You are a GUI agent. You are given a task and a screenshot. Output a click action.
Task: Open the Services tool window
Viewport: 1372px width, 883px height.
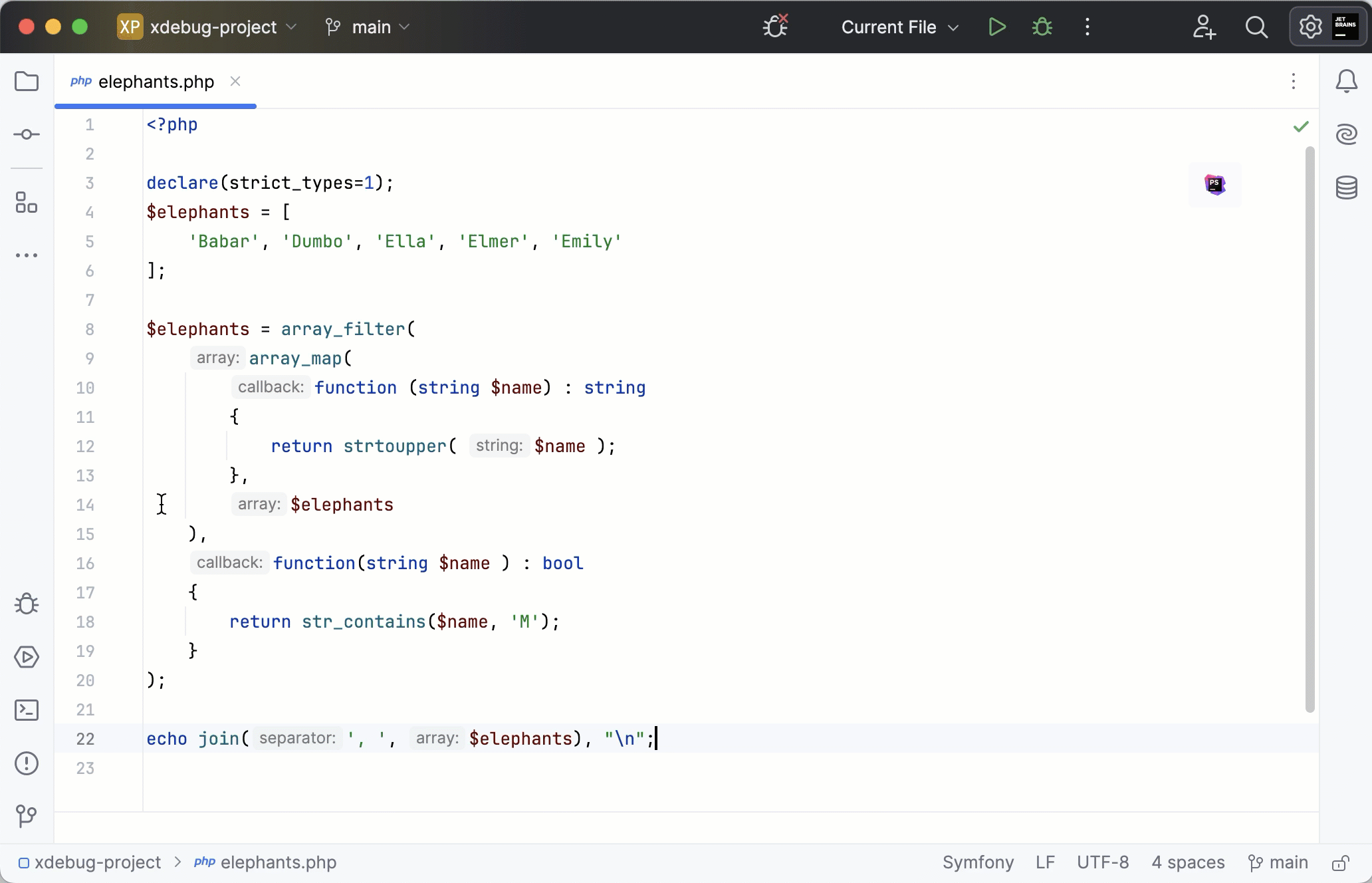27,658
